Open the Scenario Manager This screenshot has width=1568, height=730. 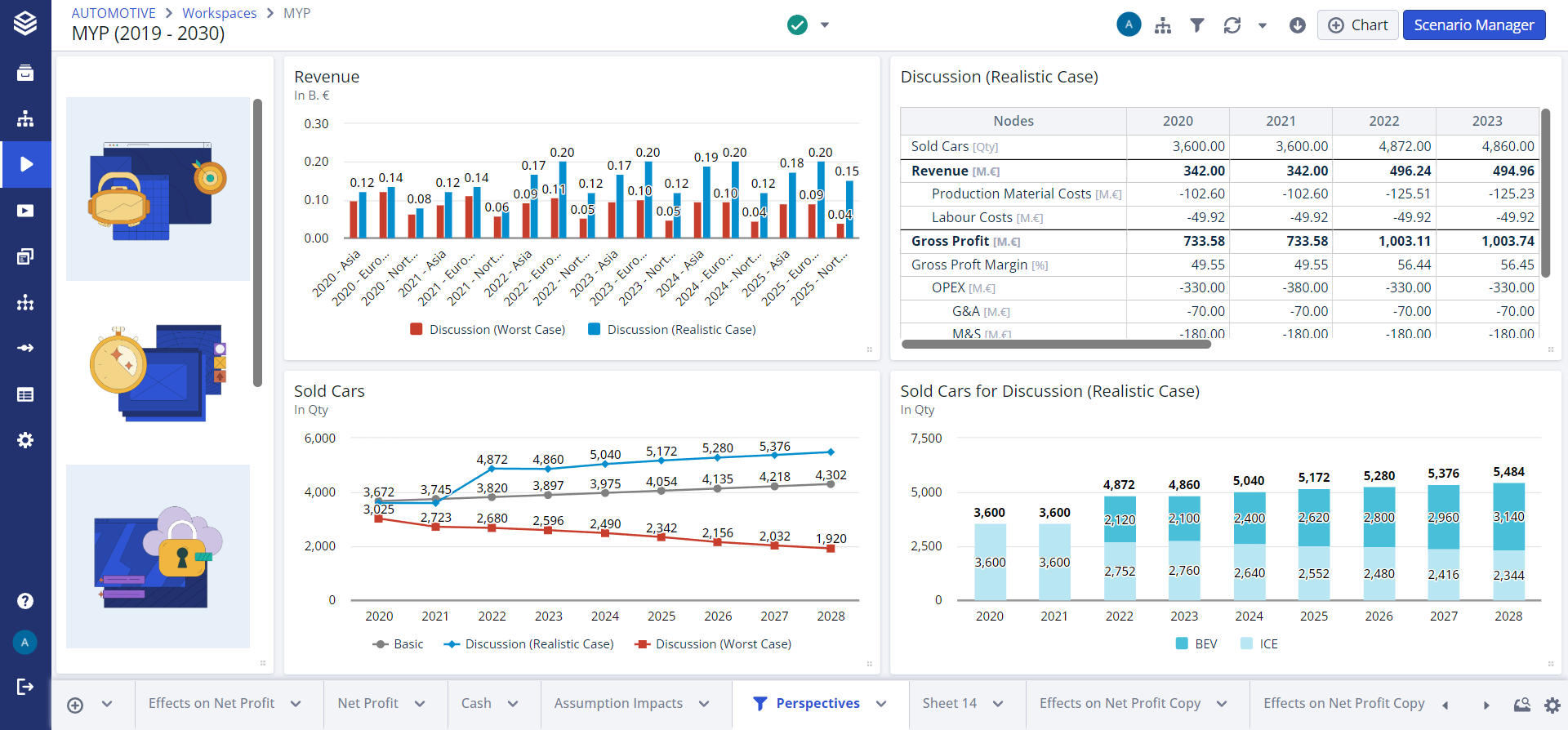point(1473,25)
